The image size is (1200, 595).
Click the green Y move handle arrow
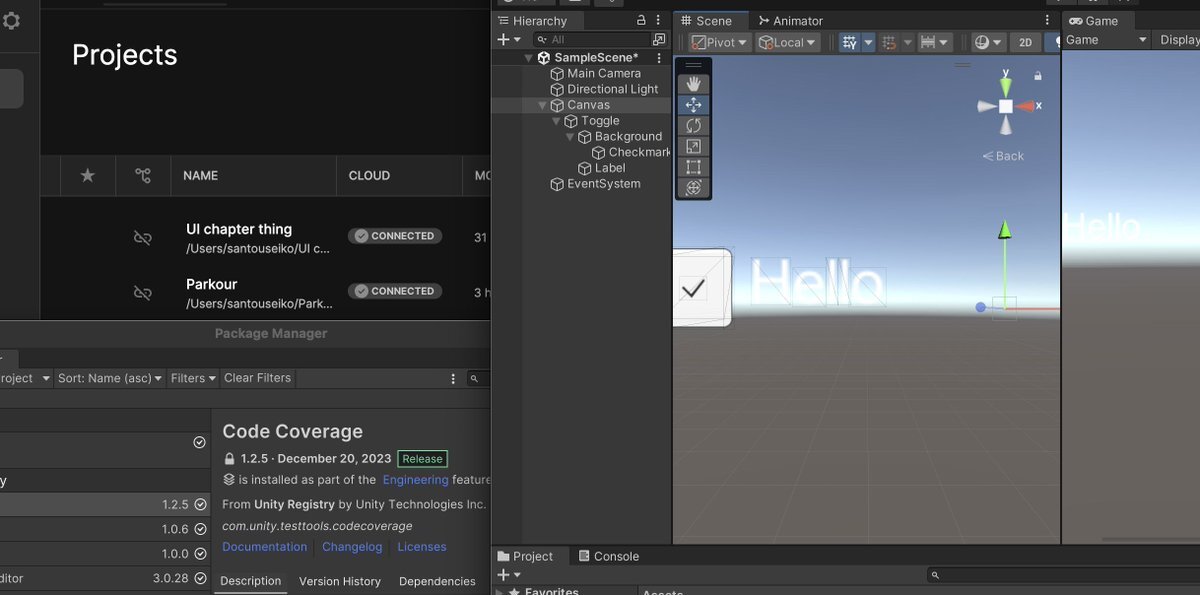pos(1005,231)
